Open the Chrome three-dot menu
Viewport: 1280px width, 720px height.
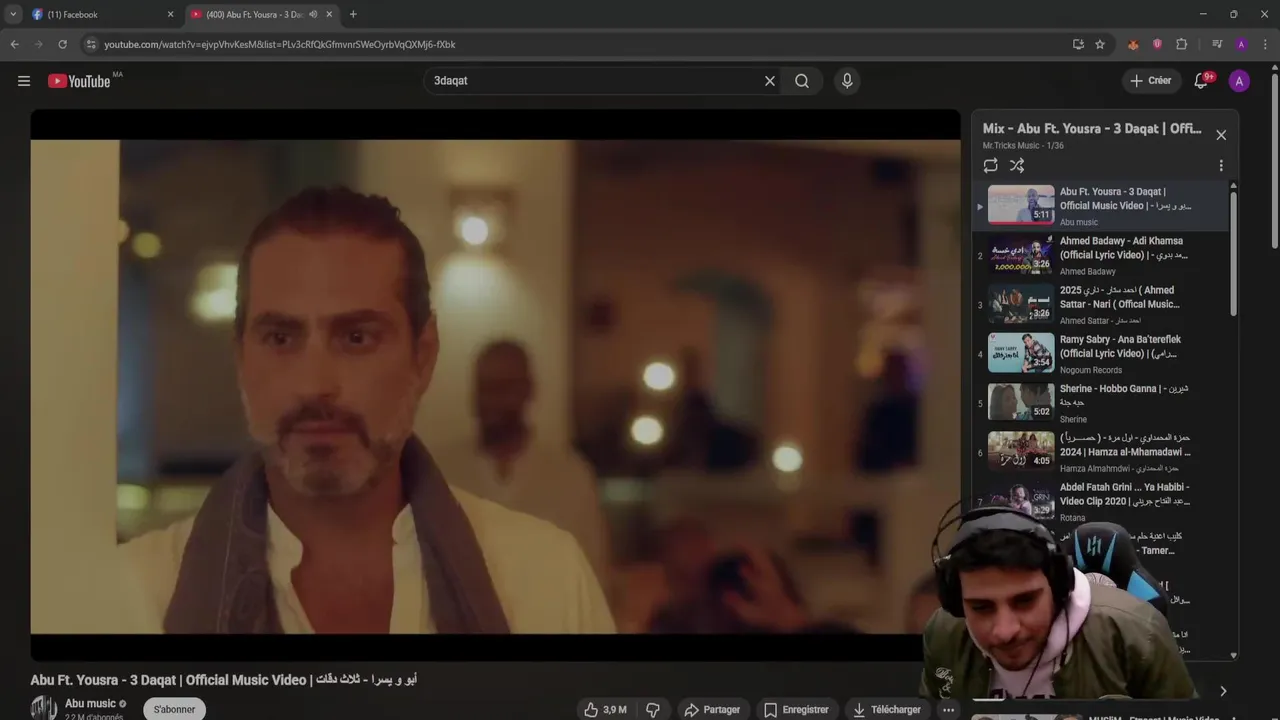(x=1265, y=44)
